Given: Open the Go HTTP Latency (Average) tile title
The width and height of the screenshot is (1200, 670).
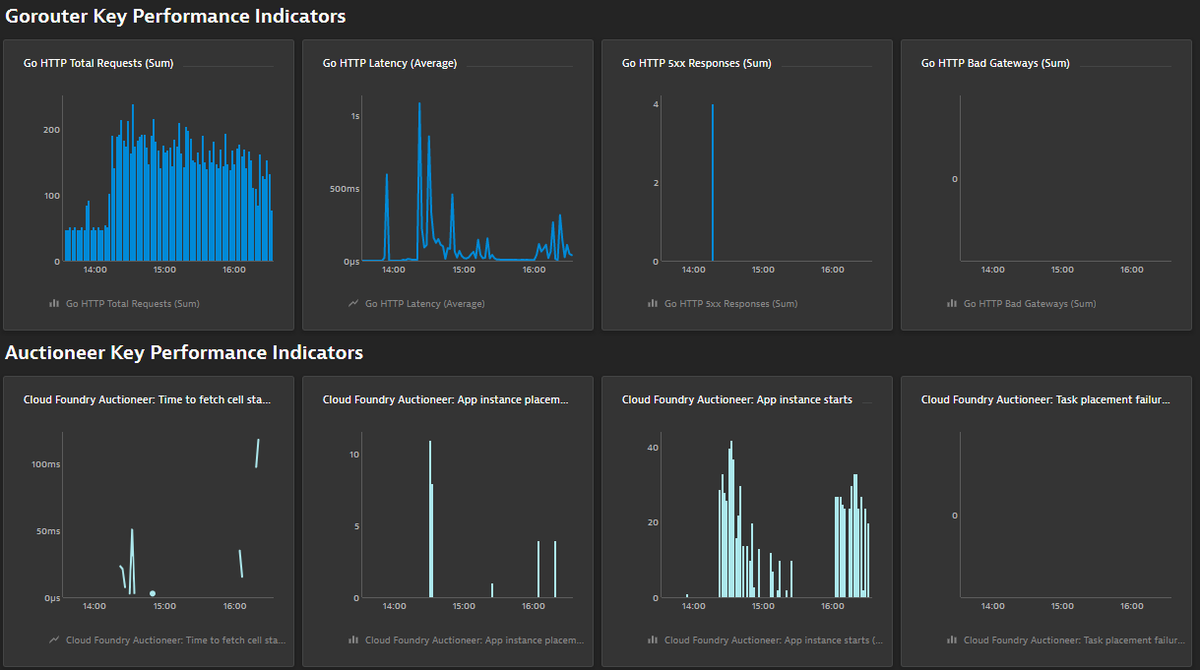Looking at the screenshot, I should point(389,63).
